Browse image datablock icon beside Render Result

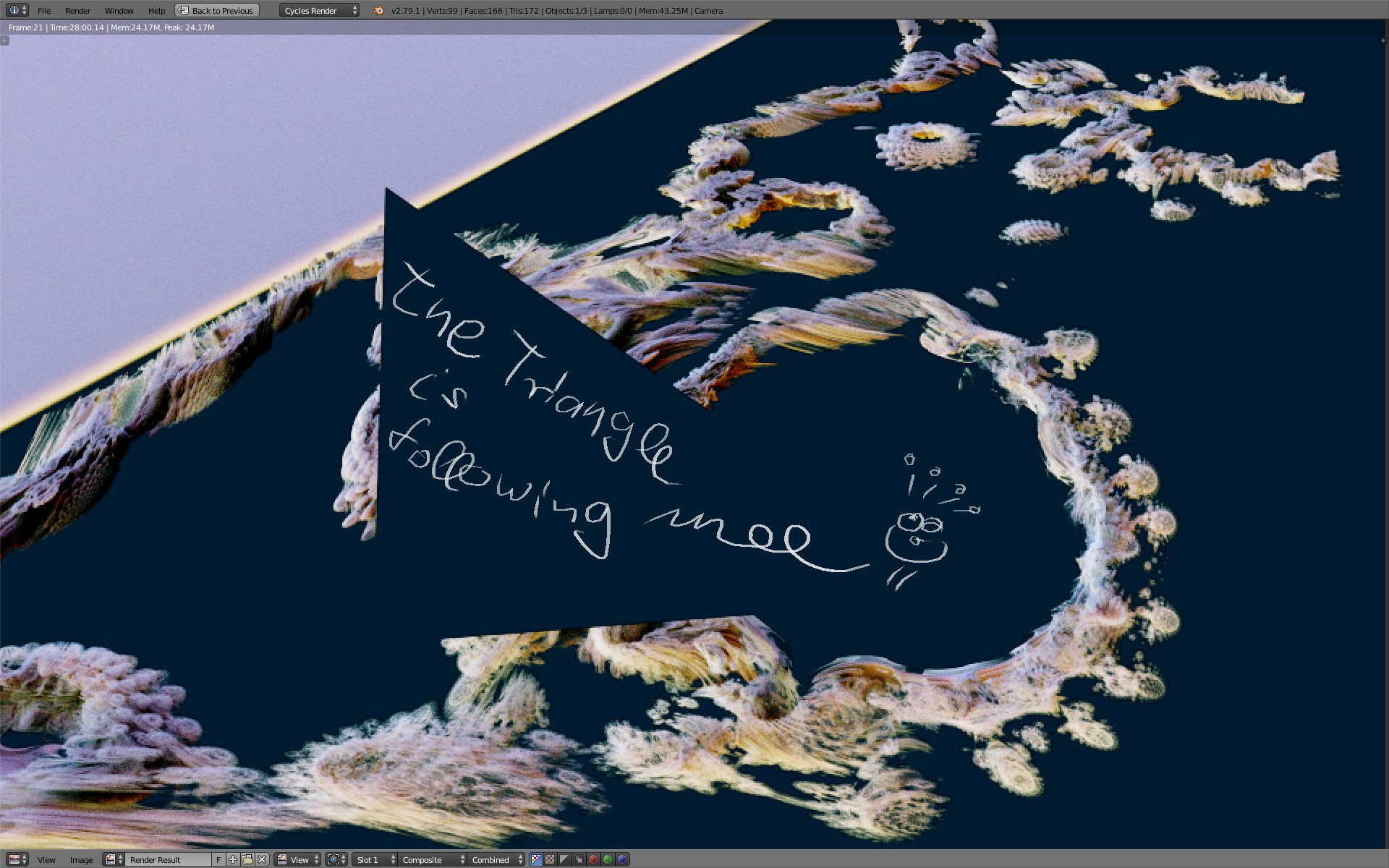point(113,859)
